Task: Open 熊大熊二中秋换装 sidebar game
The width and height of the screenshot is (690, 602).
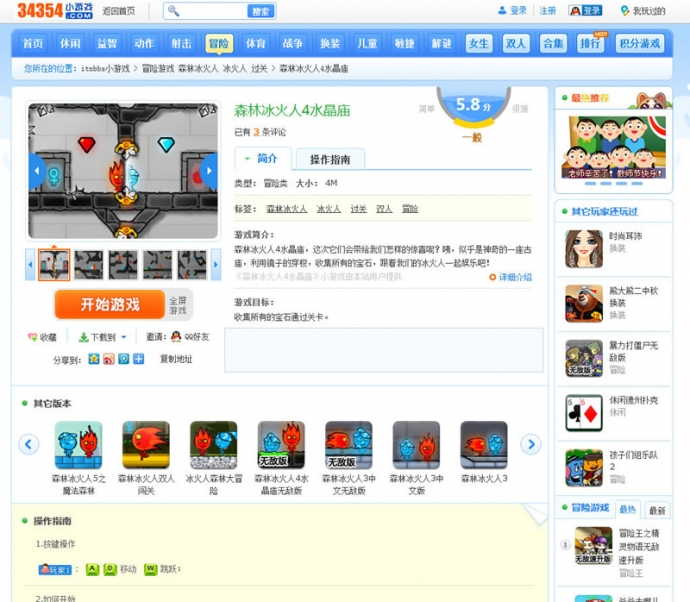Action: click(x=584, y=304)
